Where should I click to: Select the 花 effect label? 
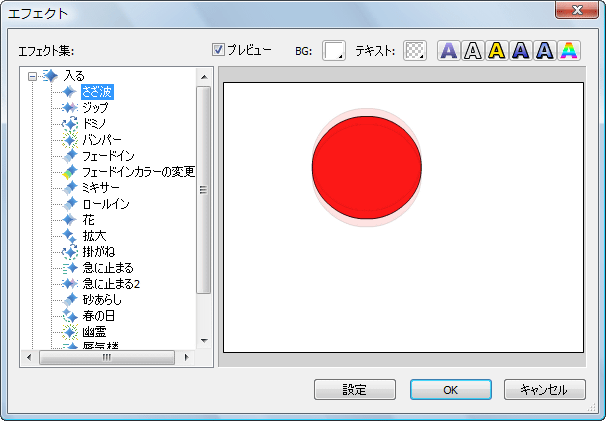coord(89,220)
